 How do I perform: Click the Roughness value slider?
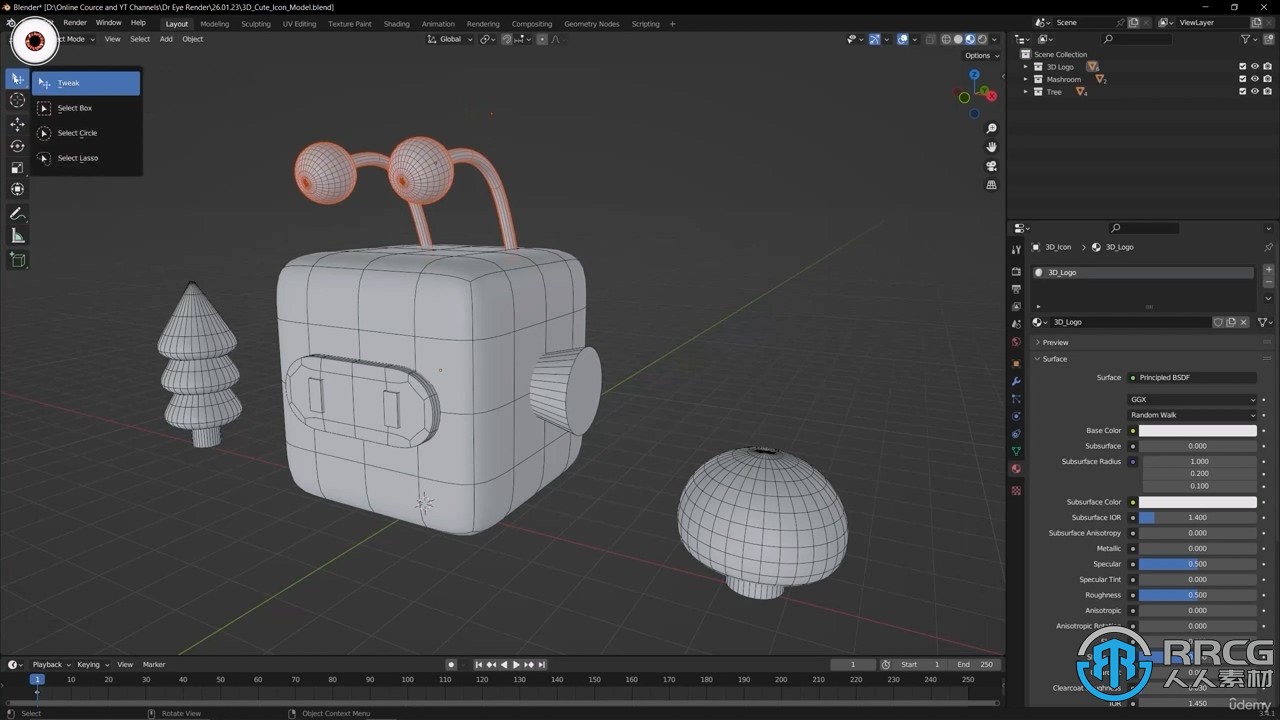pos(1197,595)
